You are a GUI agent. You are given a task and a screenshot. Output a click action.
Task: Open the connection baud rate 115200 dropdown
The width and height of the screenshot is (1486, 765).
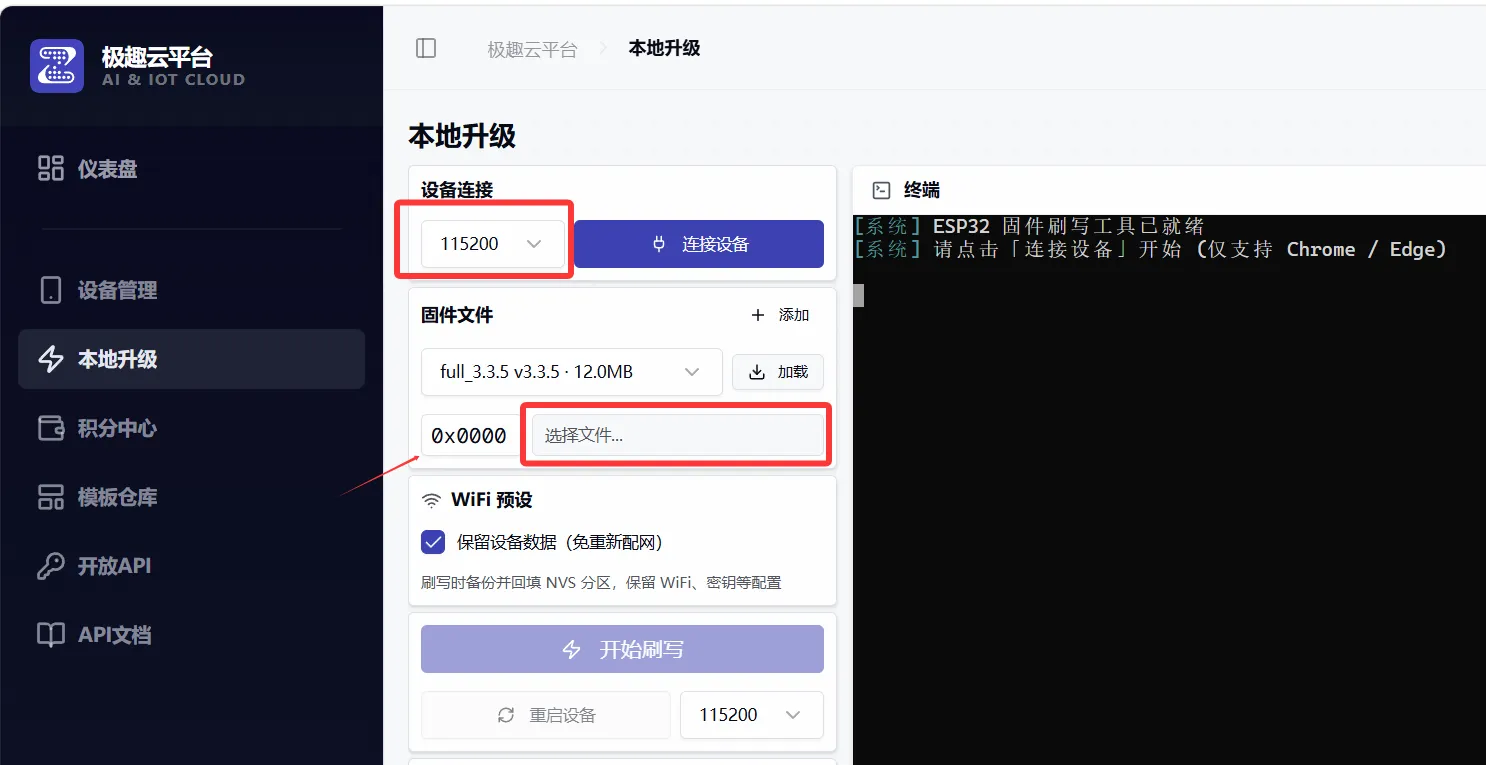(x=492, y=244)
